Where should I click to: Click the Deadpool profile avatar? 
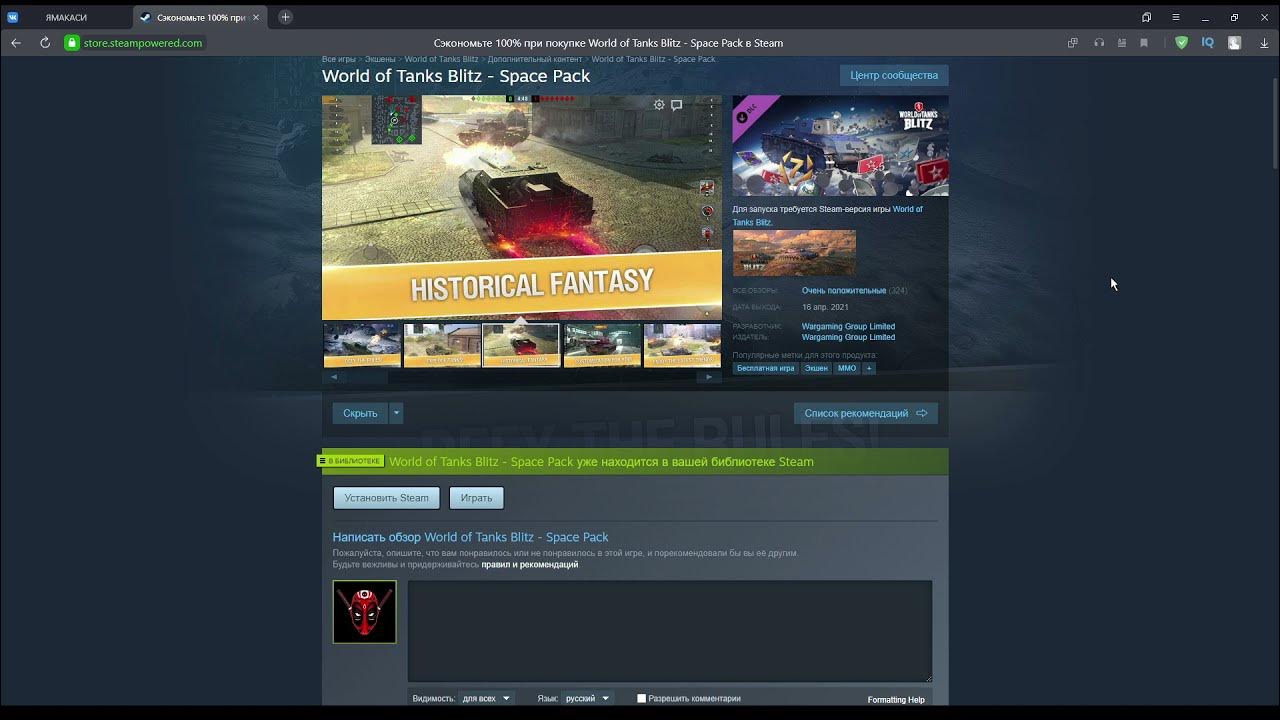pos(364,611)
